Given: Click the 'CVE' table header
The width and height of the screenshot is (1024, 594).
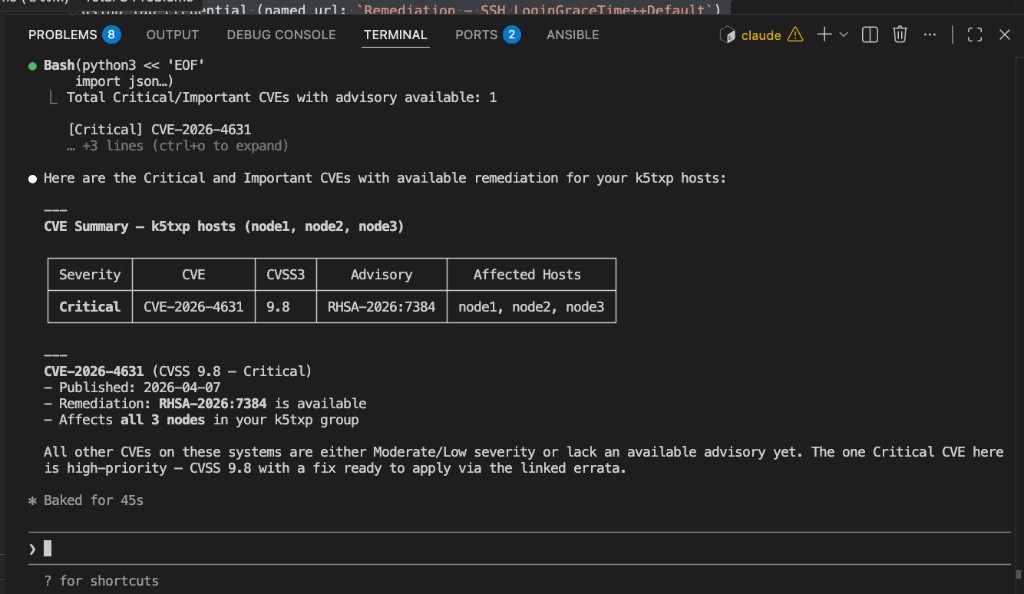Looking at the screenshot, I should pos(193,275).
